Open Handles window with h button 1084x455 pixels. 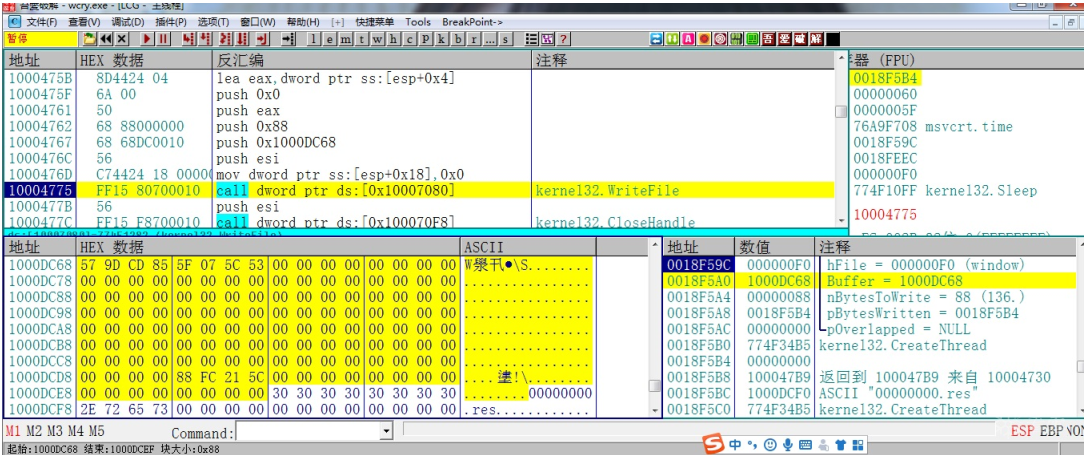click(393, 39)
